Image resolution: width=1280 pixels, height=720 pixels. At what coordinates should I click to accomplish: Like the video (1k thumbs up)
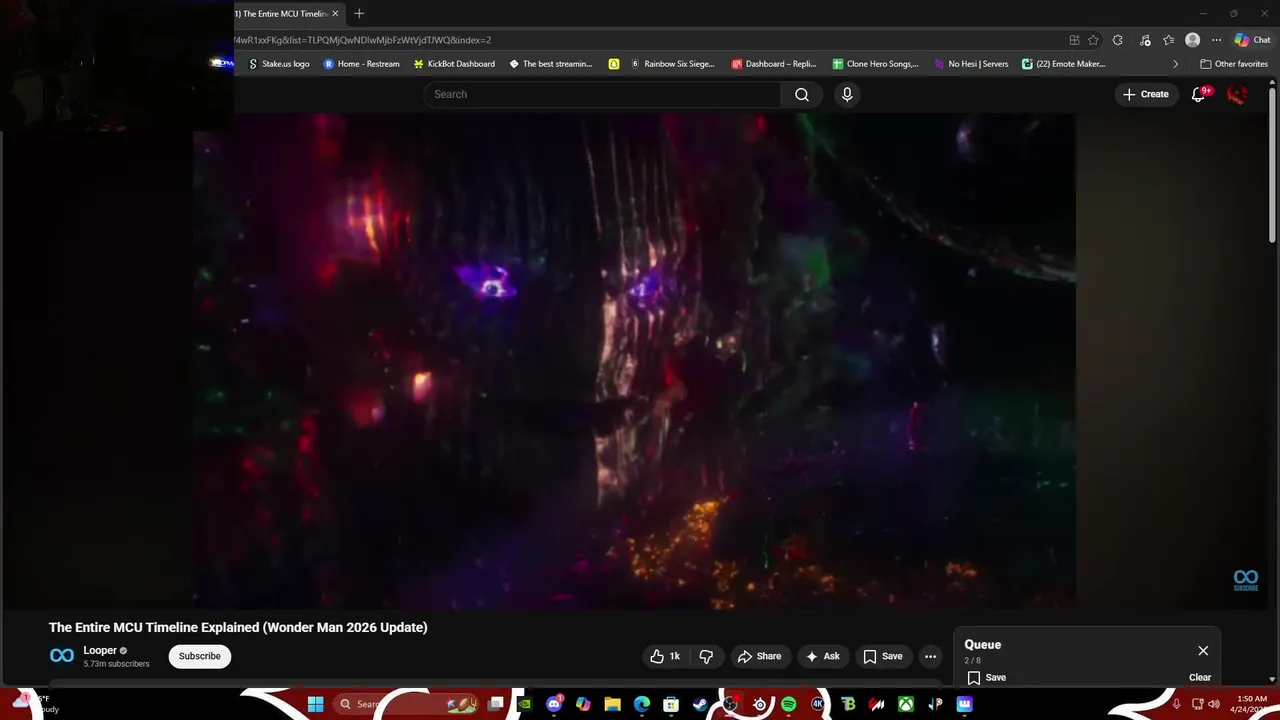coord(665,656)
